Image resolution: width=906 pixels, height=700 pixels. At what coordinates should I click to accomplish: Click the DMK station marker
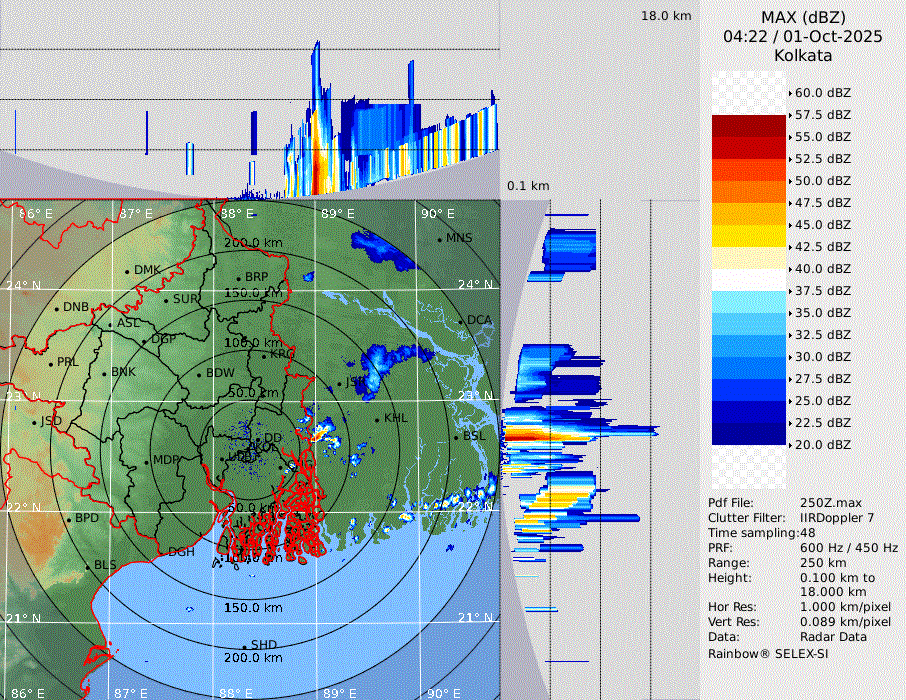[128, 271]
